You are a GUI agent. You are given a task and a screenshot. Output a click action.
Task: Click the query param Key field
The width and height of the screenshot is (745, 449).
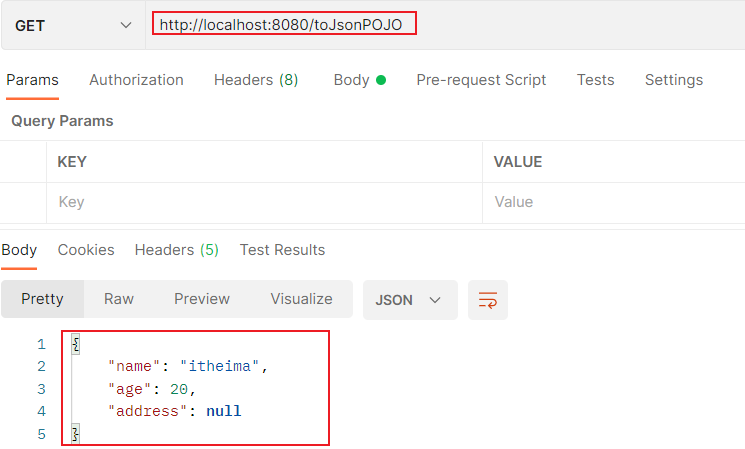click(x=260, y=202)
